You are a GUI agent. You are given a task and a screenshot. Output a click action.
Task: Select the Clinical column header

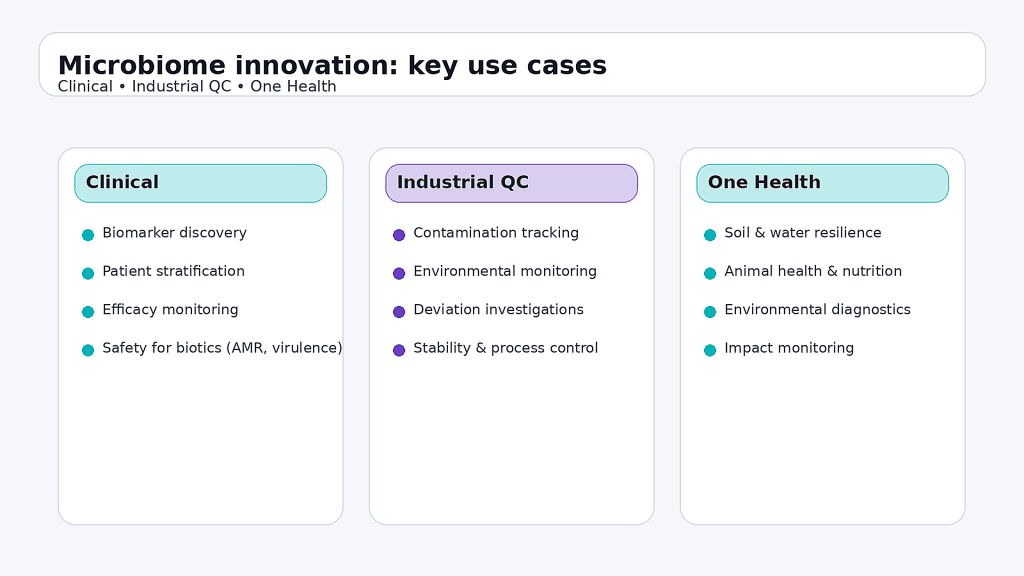[200, 183]
